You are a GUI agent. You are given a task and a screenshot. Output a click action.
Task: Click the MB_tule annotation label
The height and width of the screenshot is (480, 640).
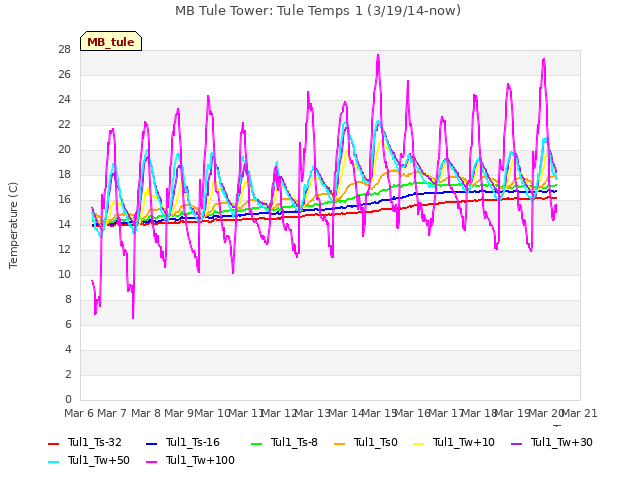click(x=111, y=41)
